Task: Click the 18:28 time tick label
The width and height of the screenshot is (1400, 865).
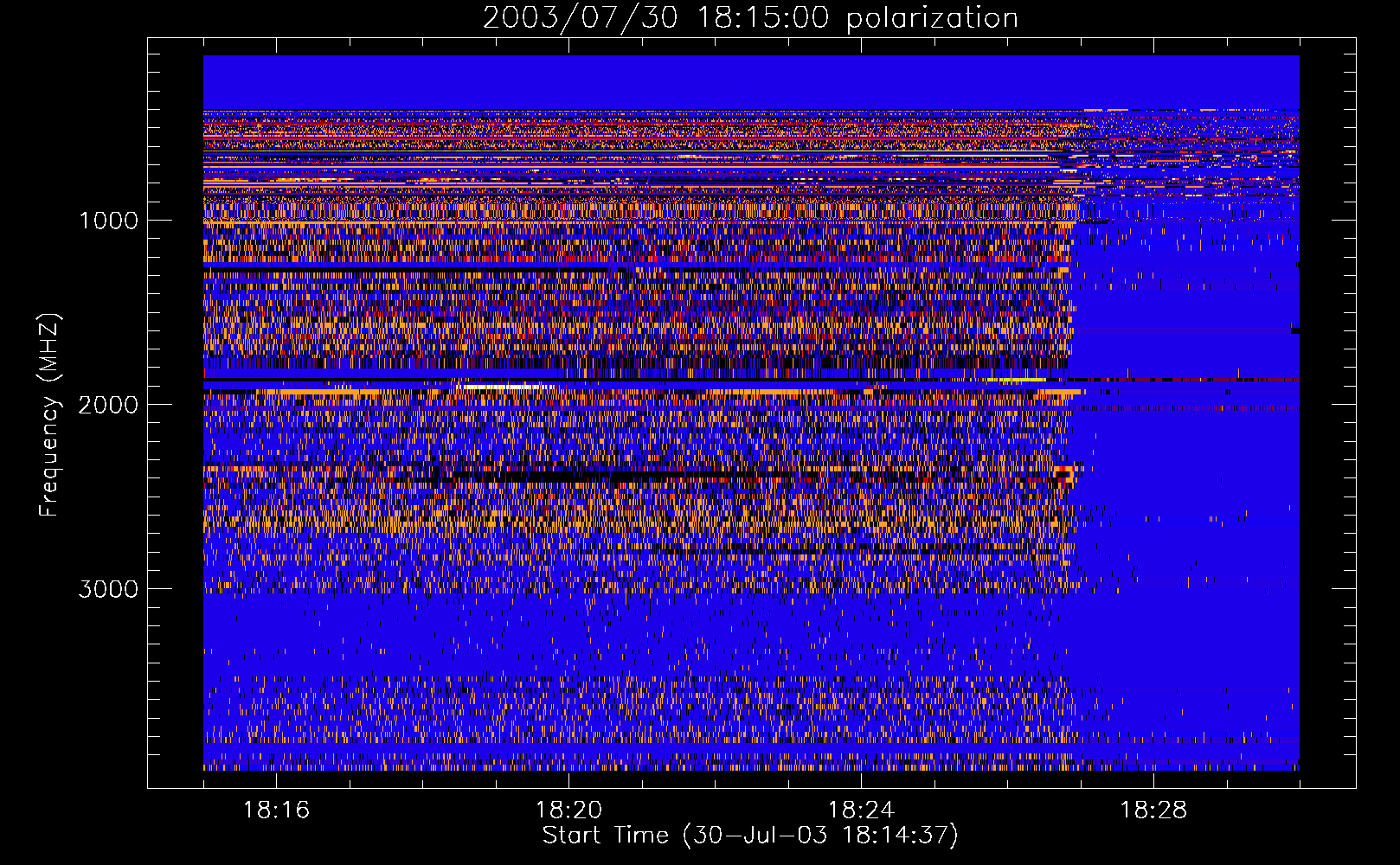Action: tap(1153, 811)
